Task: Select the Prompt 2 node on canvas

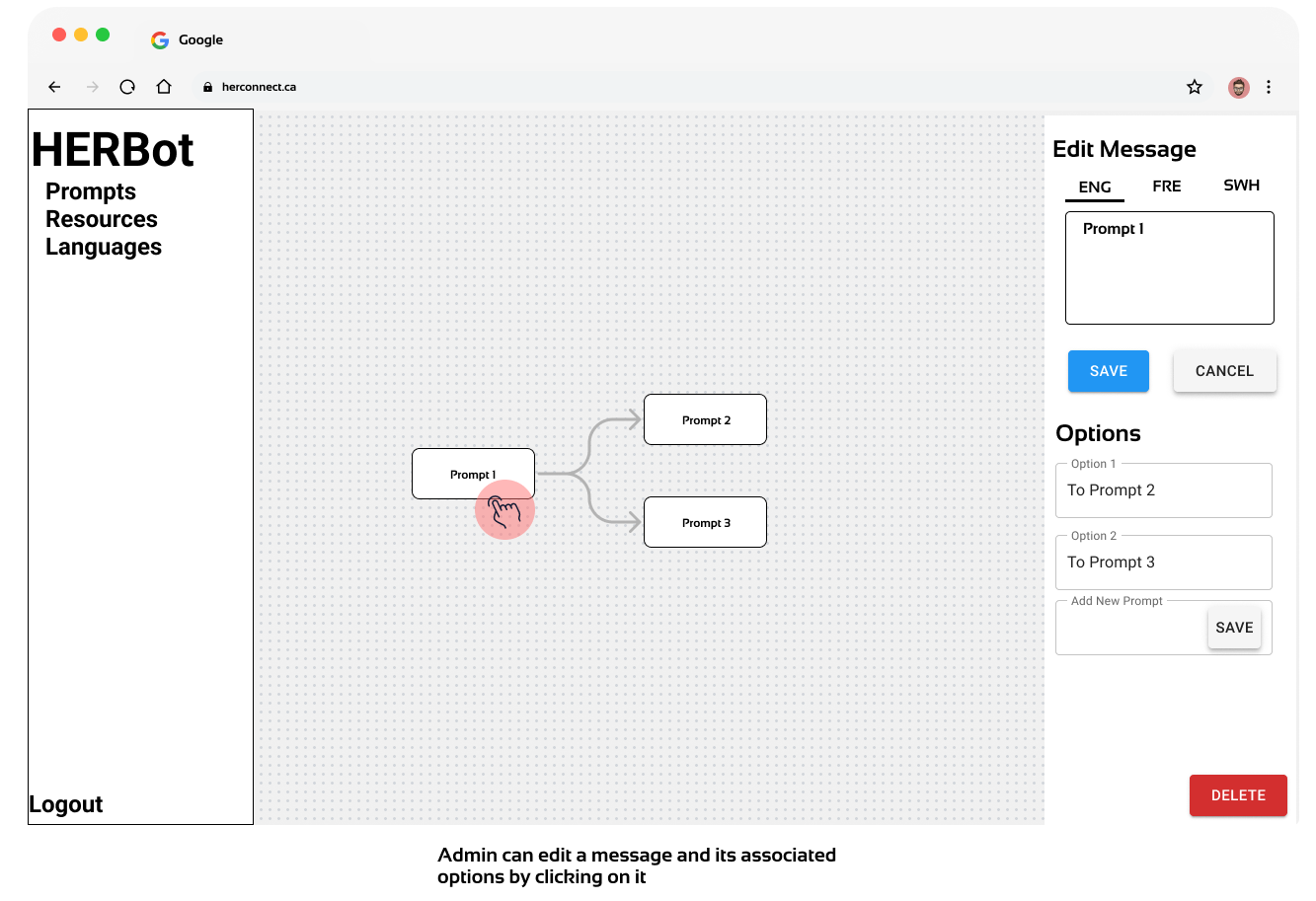Action: coord(705,419)
